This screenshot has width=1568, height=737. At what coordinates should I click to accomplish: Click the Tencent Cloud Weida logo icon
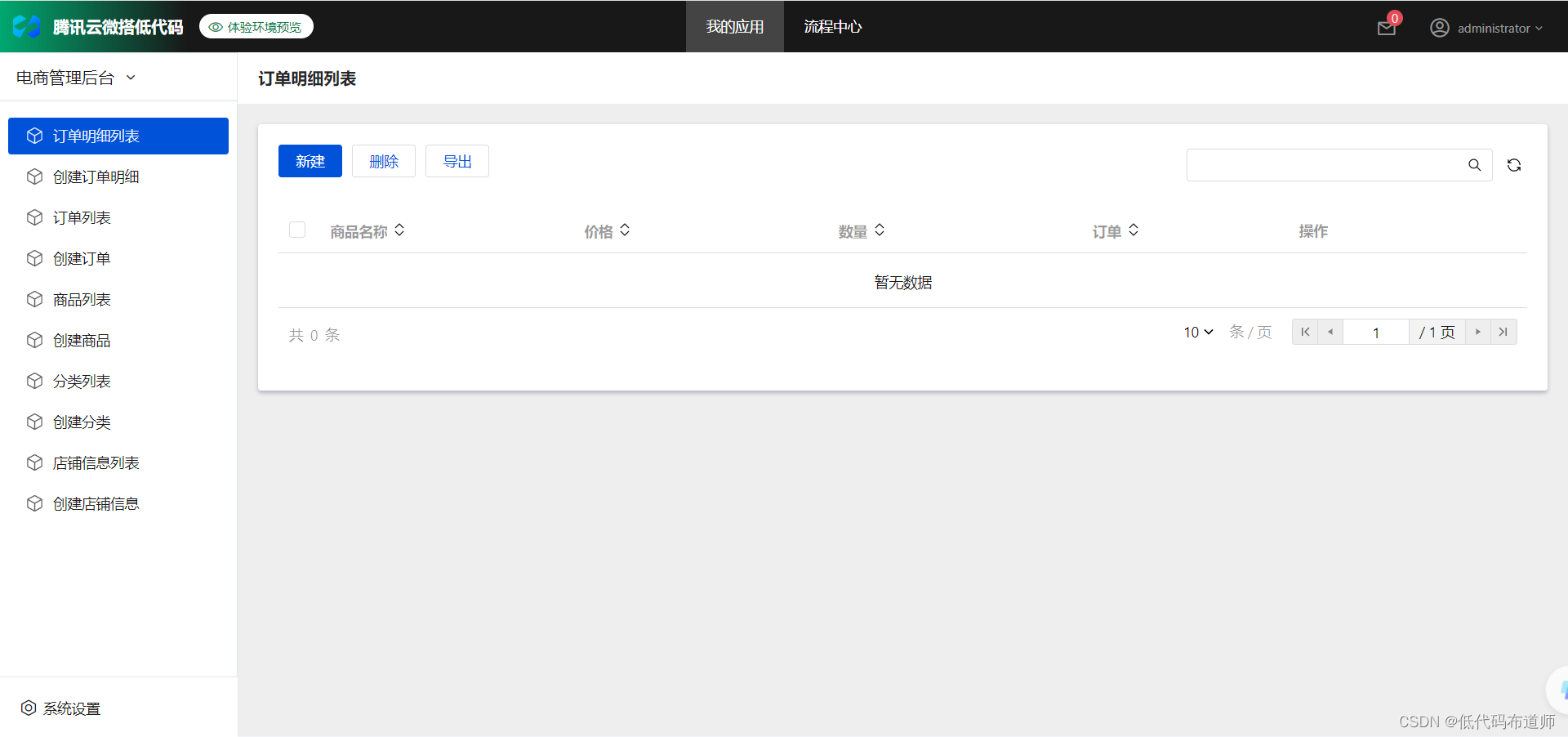27,26
